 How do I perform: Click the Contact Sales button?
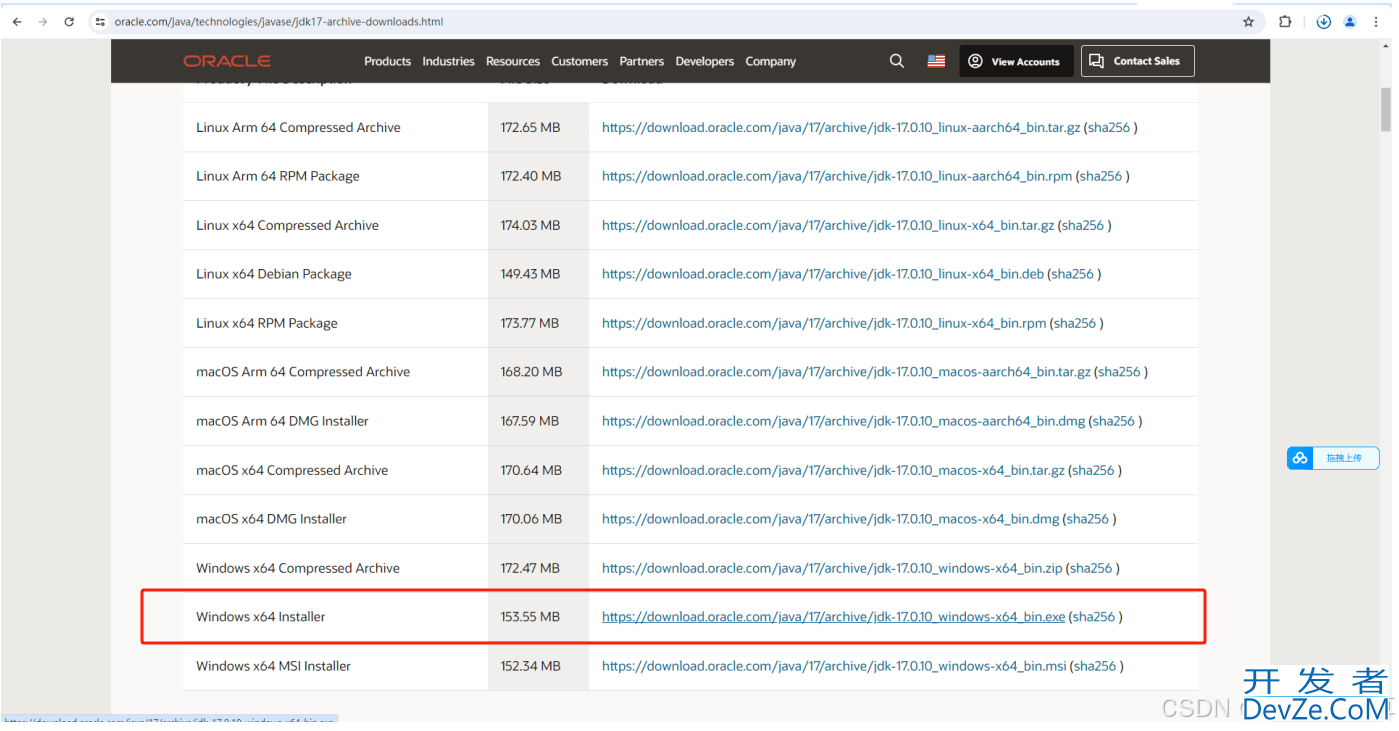click(x=1137, y=61)
